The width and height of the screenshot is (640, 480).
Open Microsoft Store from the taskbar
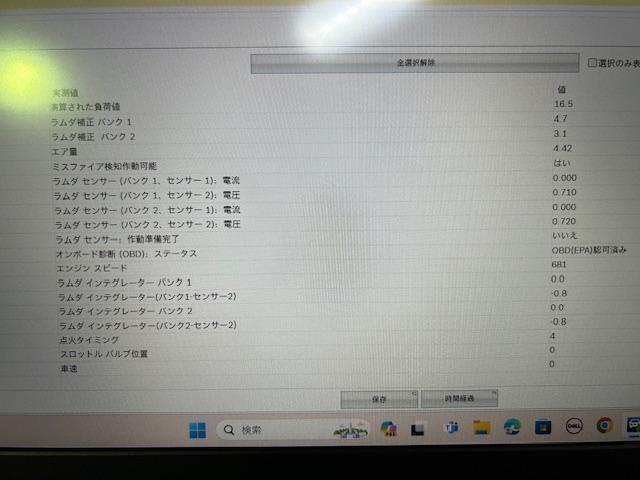[x=543, y=427]
